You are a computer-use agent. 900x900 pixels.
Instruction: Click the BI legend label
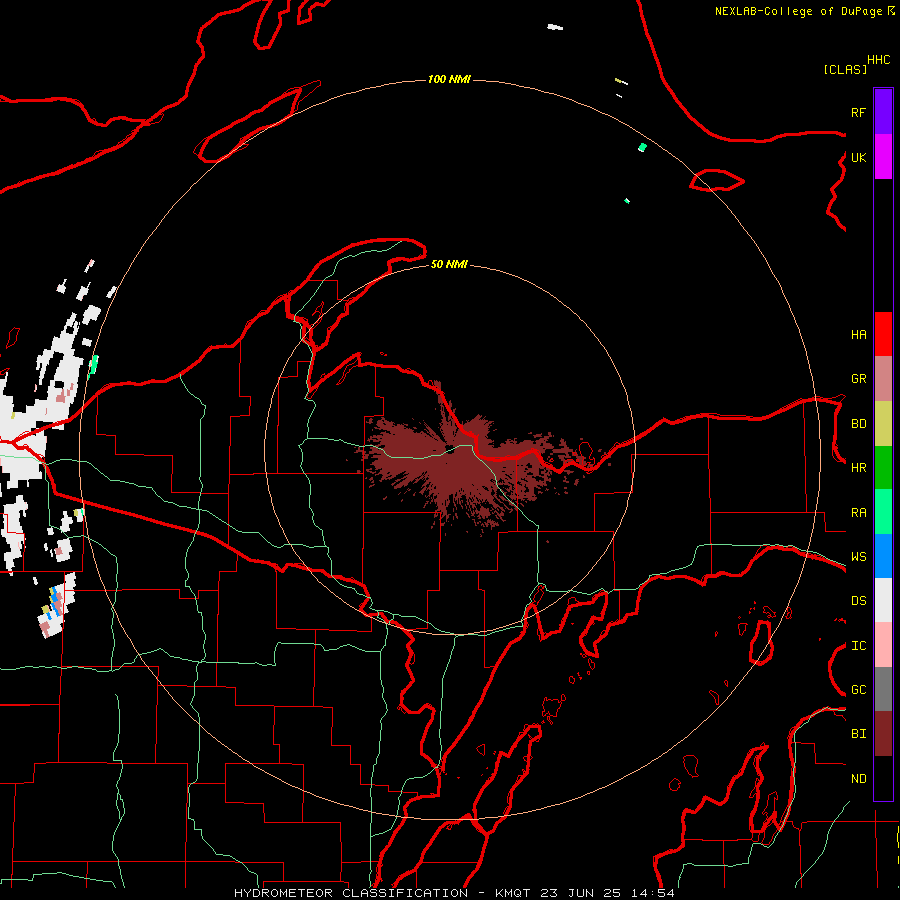(x=858, y=734)
